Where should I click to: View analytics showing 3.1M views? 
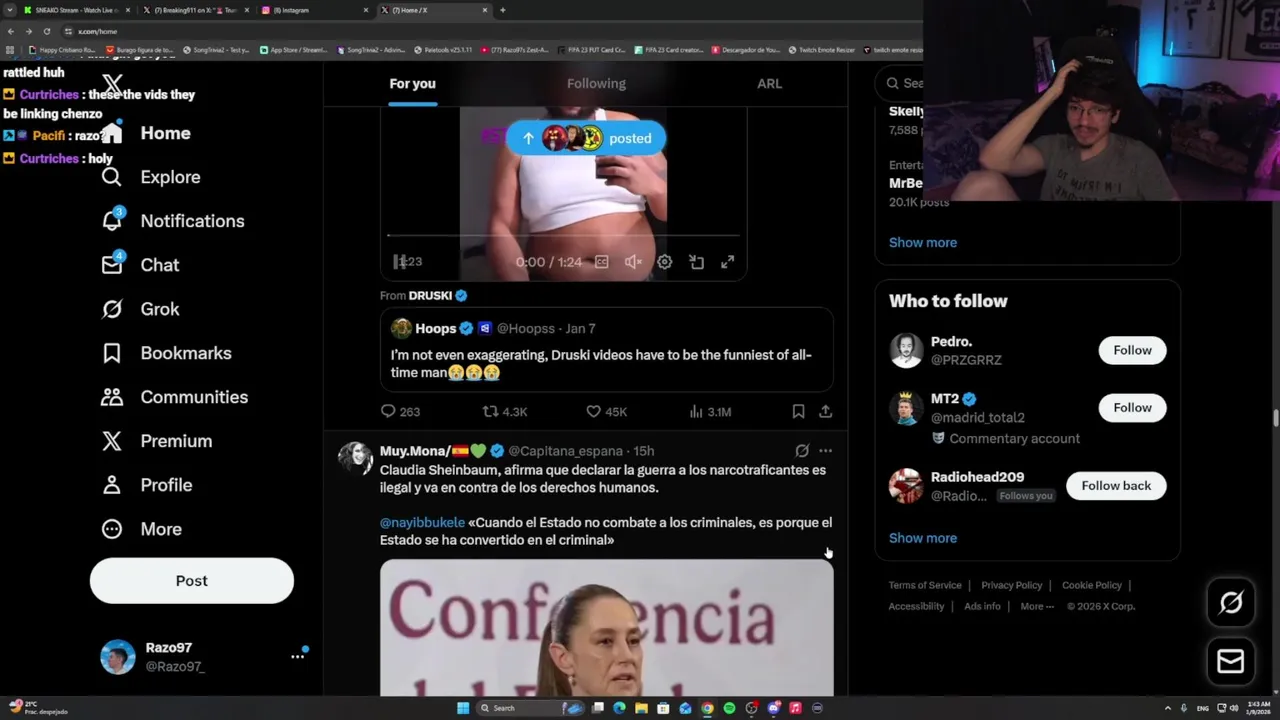(710, 411)
